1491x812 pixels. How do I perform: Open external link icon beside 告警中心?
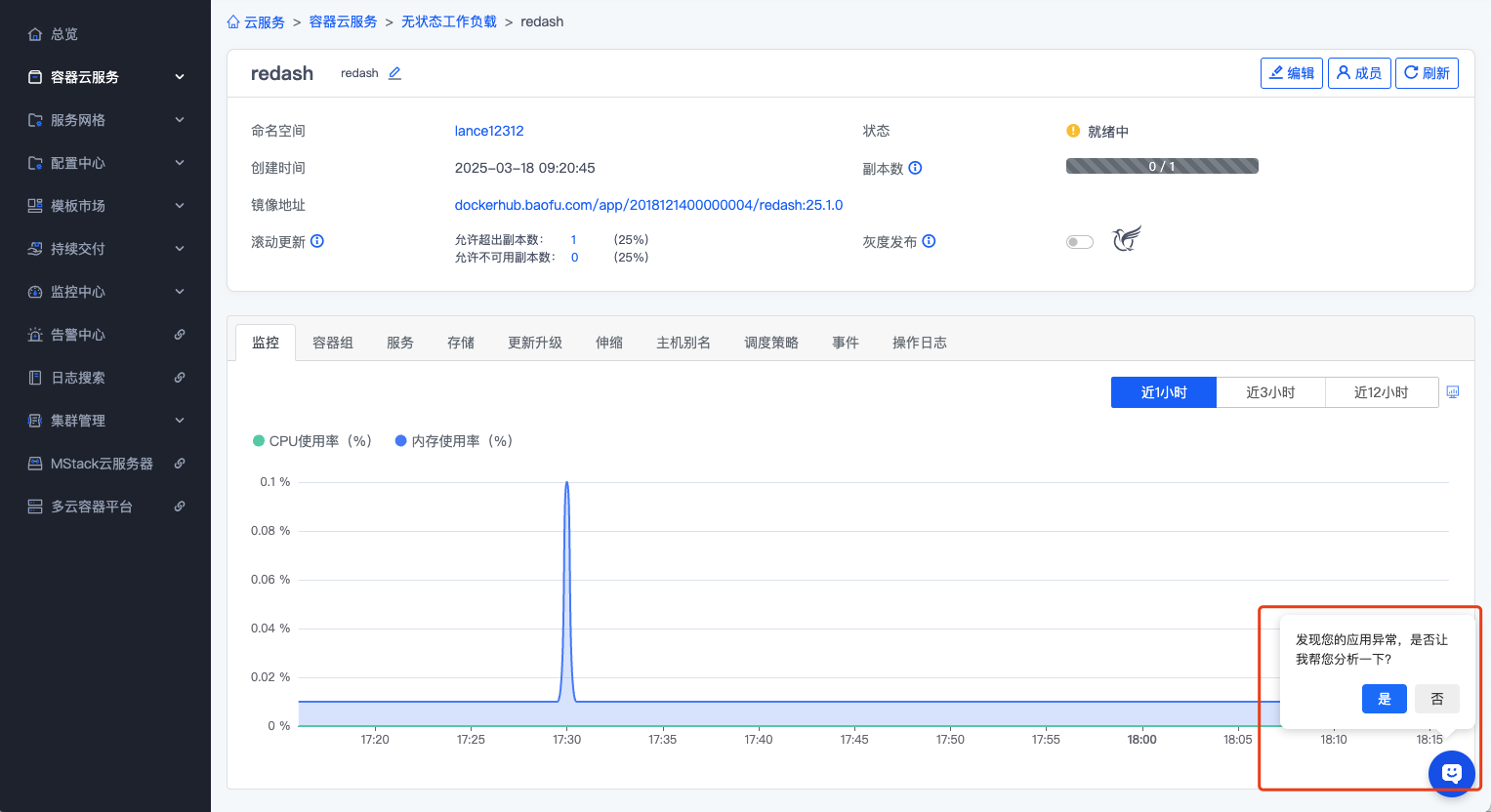click(180, 335)
